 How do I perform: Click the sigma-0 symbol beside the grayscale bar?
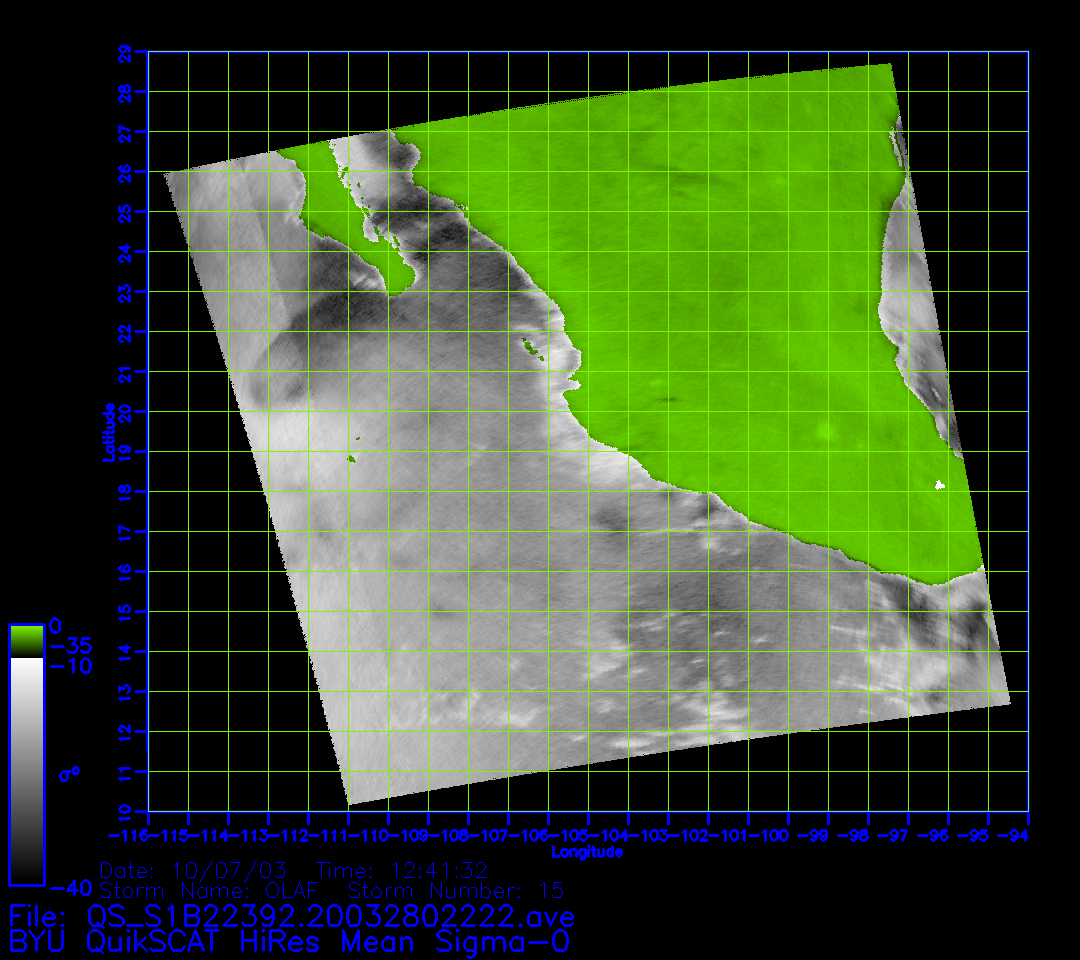[70, 773]
